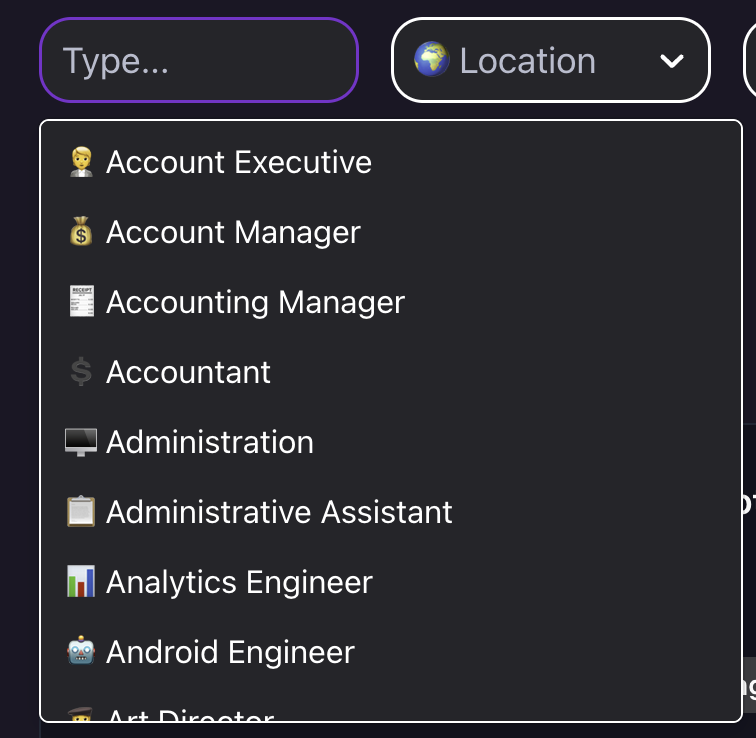This screenshot has width=756, height=738.
Task: Click the receipt icon beside Accounting Manager
Action: point(81,302)
